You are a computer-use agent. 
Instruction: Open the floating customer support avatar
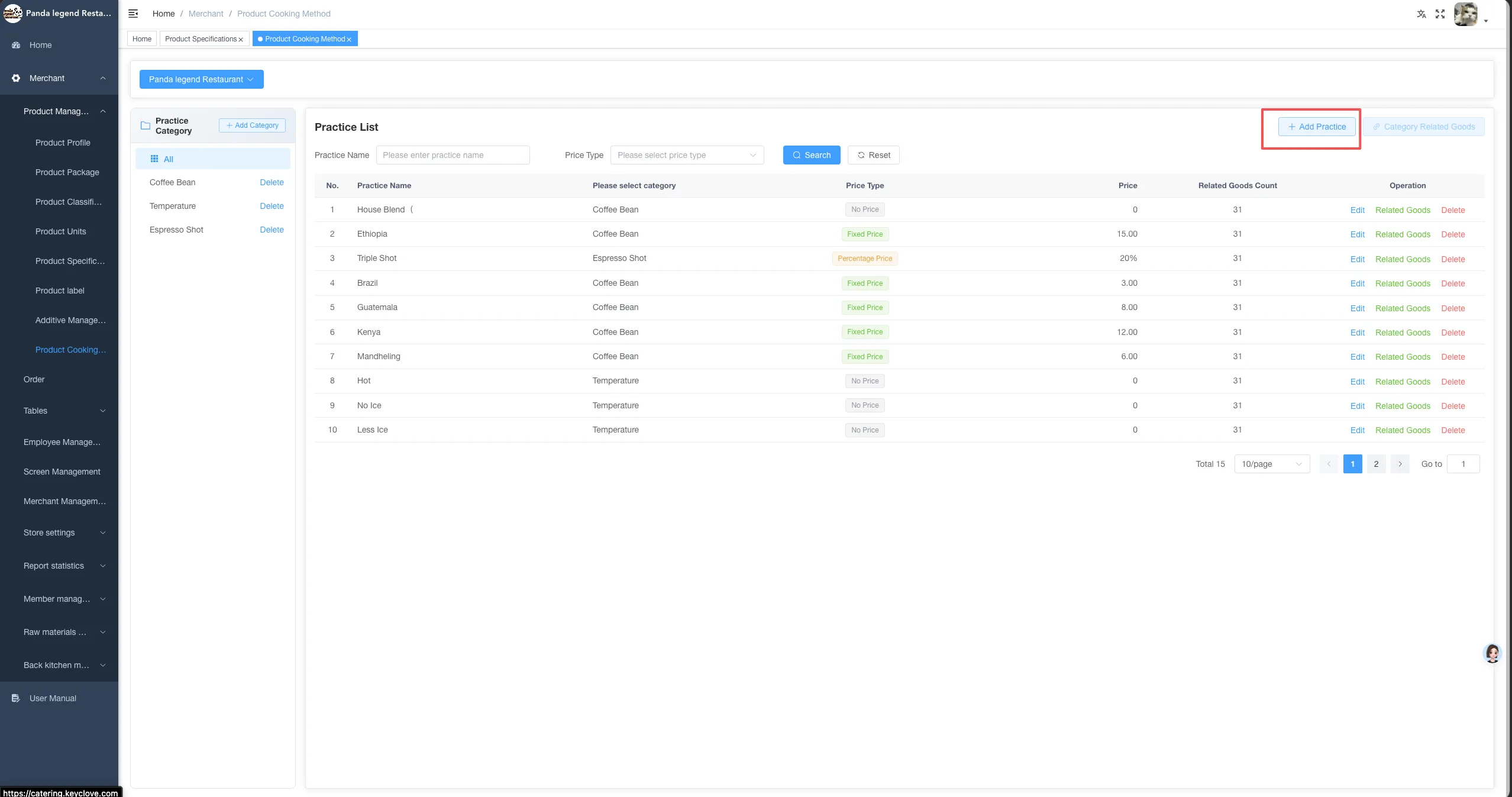tap(1492, 653)
